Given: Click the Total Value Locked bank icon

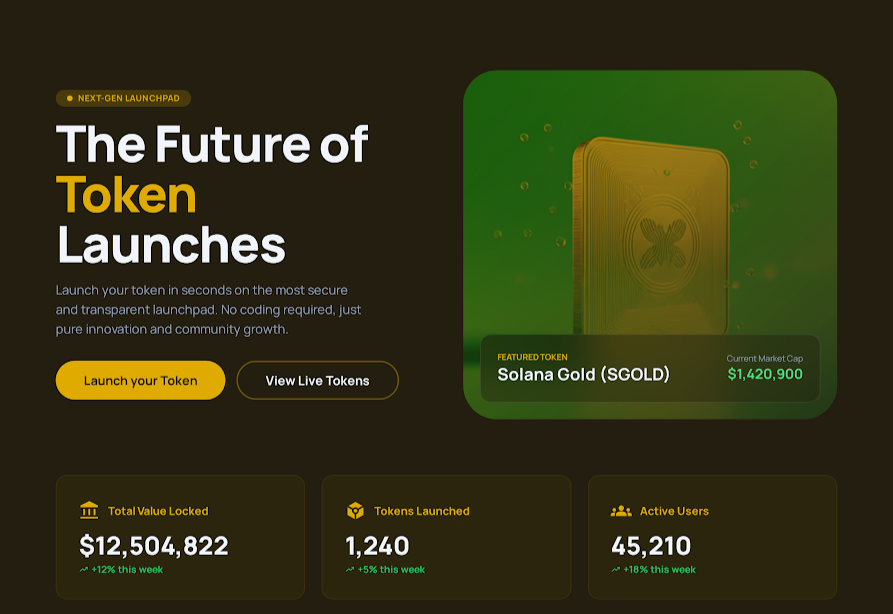Looking at the screenshot, I should (x=89, y=510).
